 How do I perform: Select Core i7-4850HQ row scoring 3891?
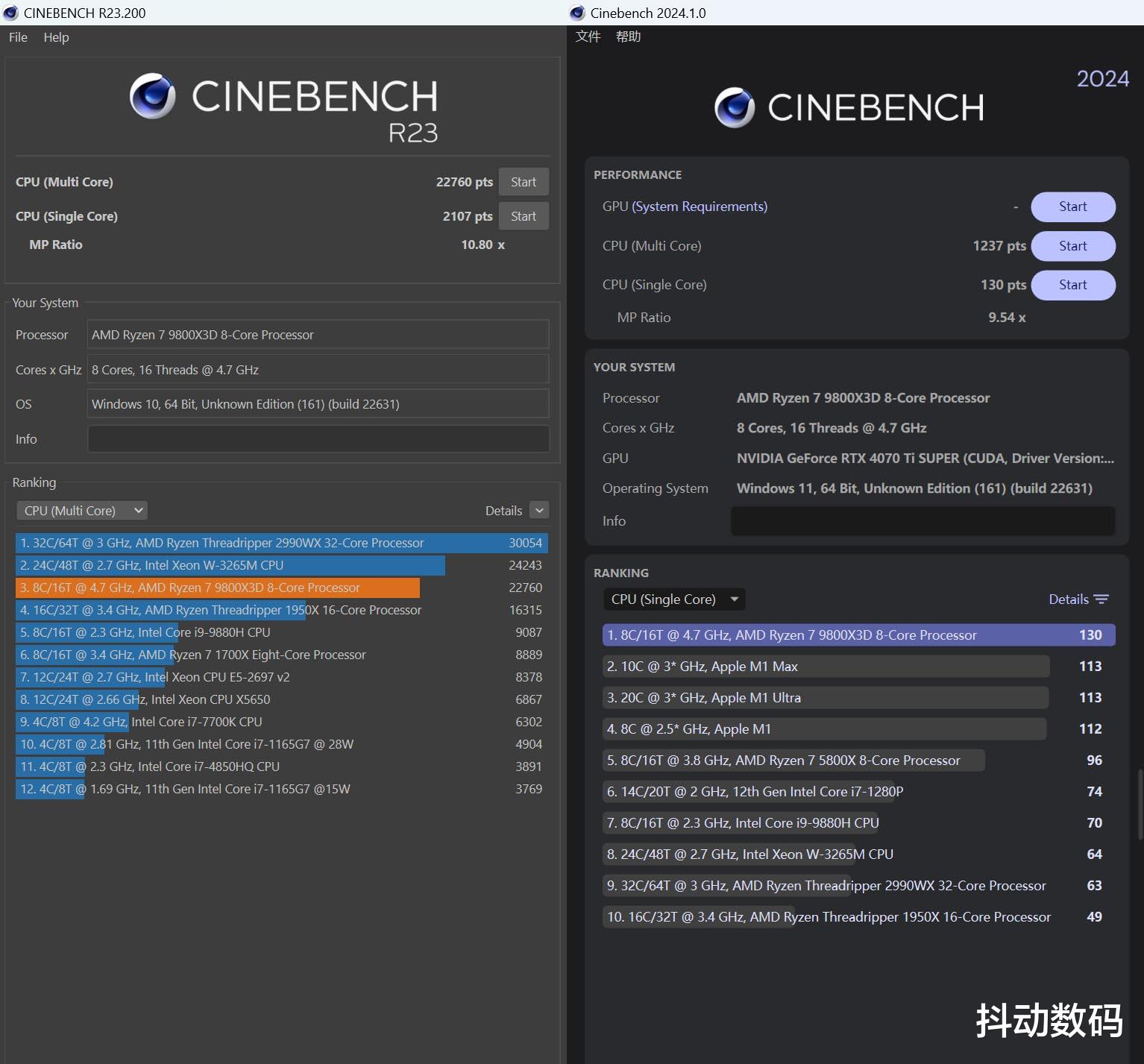282,766
